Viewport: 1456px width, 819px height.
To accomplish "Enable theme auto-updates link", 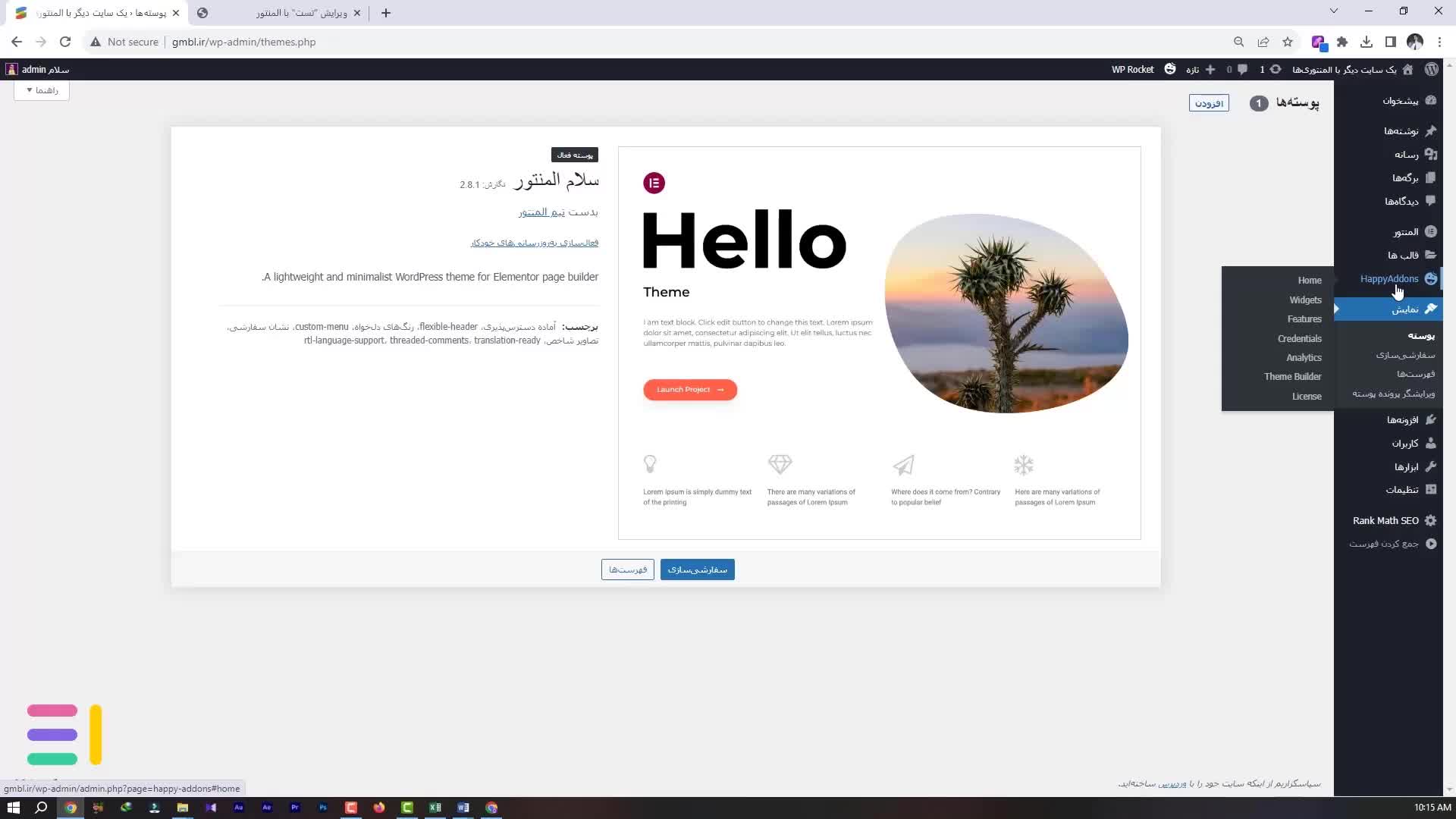I will point(535,243).
